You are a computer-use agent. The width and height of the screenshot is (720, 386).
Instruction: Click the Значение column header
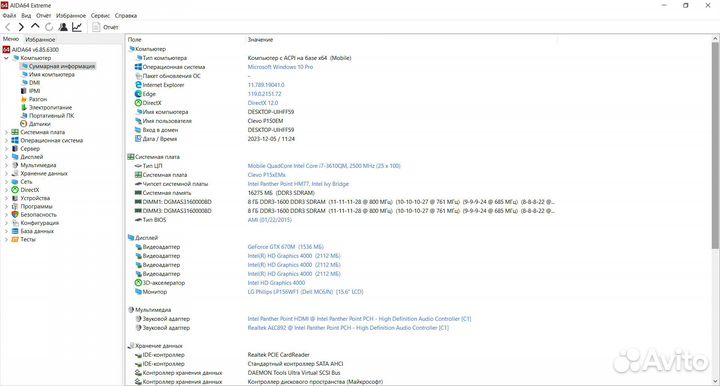point(260,39)
